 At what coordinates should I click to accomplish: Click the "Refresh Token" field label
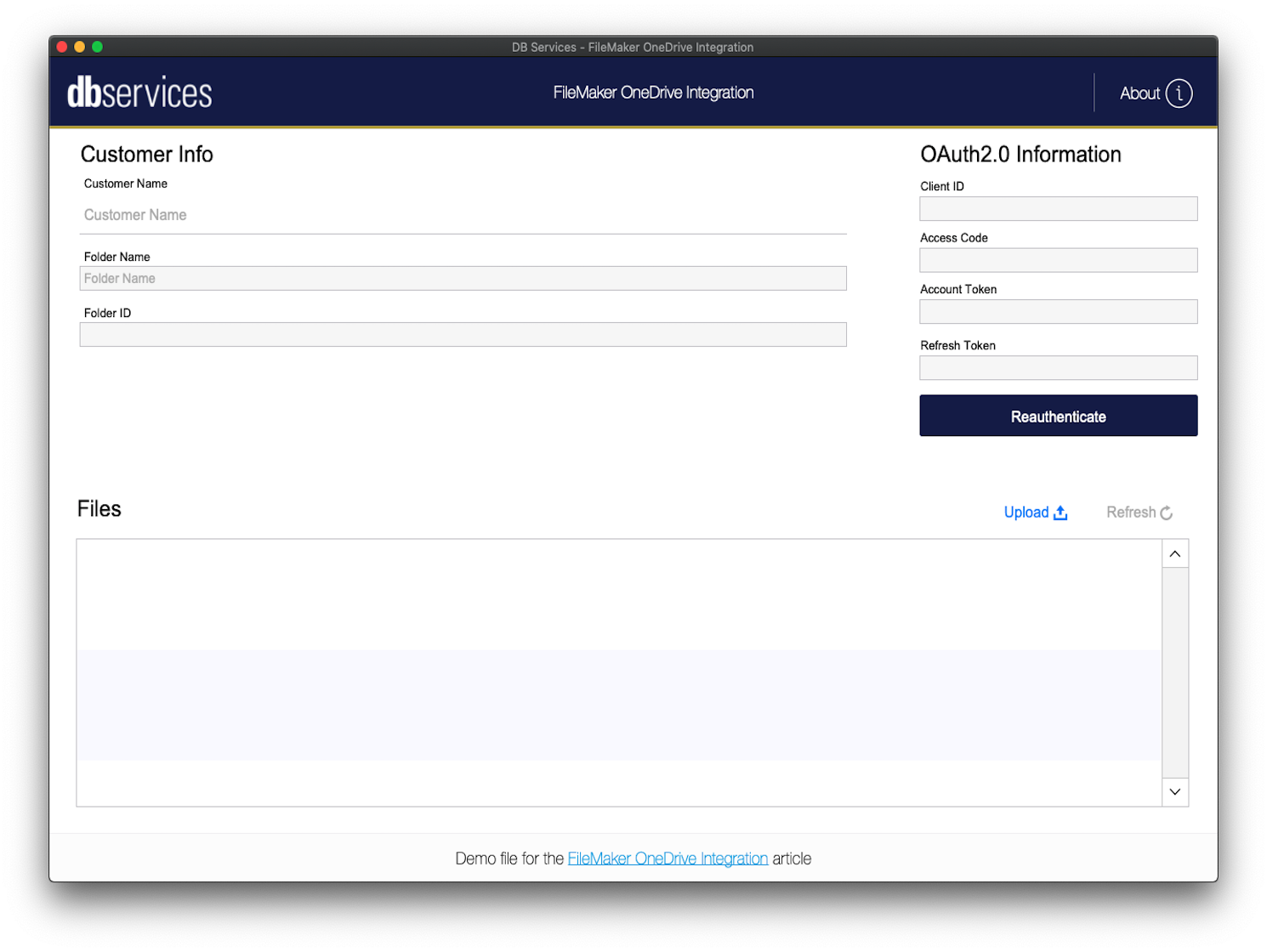(x=957, y=345)
